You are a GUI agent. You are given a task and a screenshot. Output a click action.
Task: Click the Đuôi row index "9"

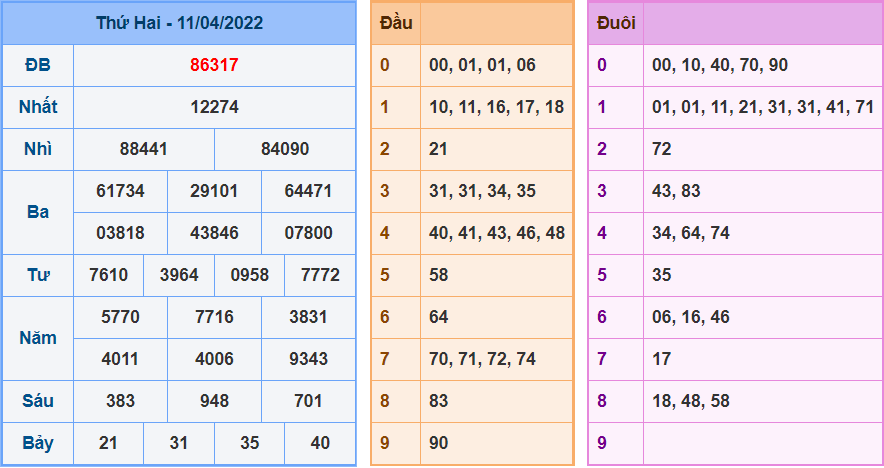point(602,443)
